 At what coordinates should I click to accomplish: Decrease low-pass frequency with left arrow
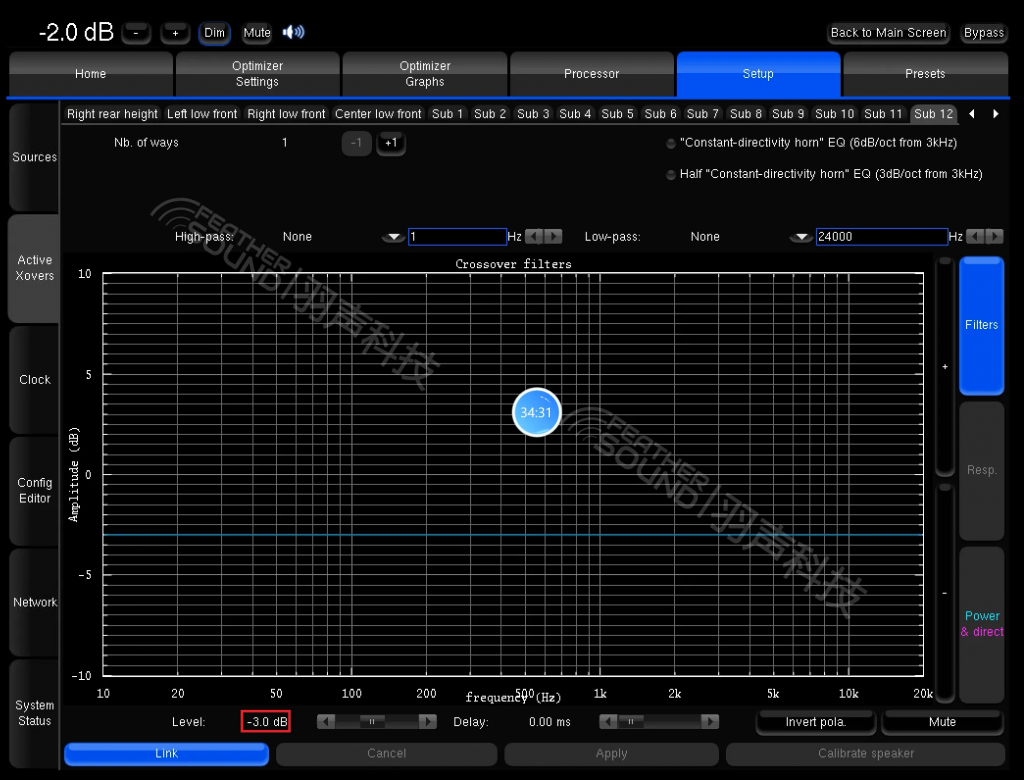(976, 237)
